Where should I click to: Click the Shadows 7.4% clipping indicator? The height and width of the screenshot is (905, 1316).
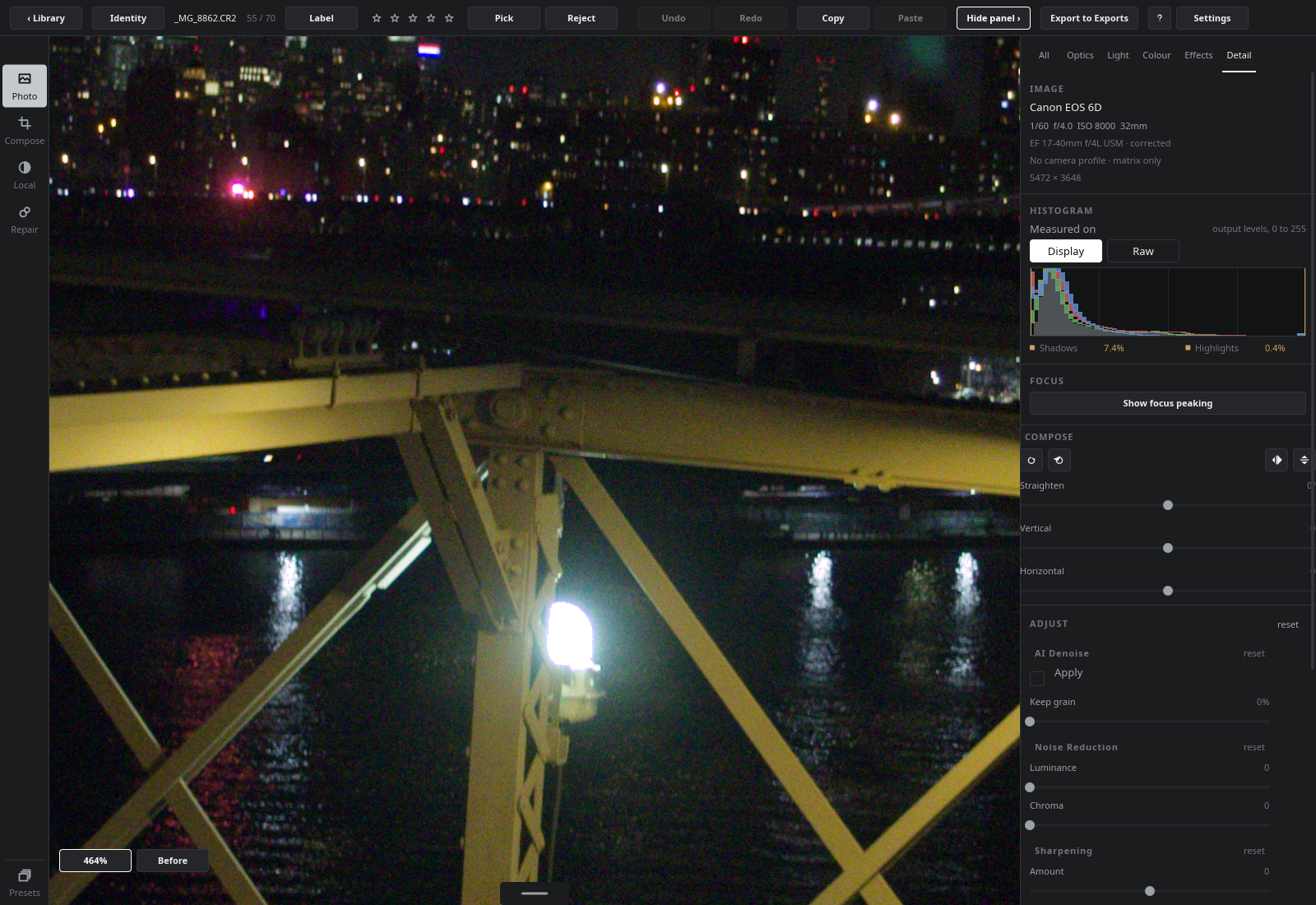[x=1077, y=348]
